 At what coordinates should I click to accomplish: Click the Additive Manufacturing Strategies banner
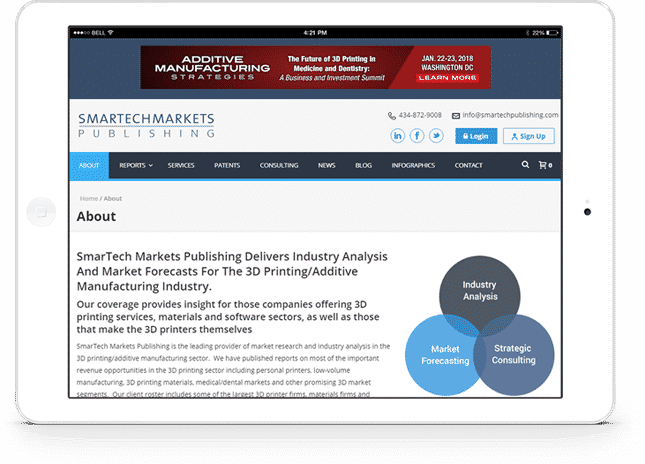(x=316, y=67)
